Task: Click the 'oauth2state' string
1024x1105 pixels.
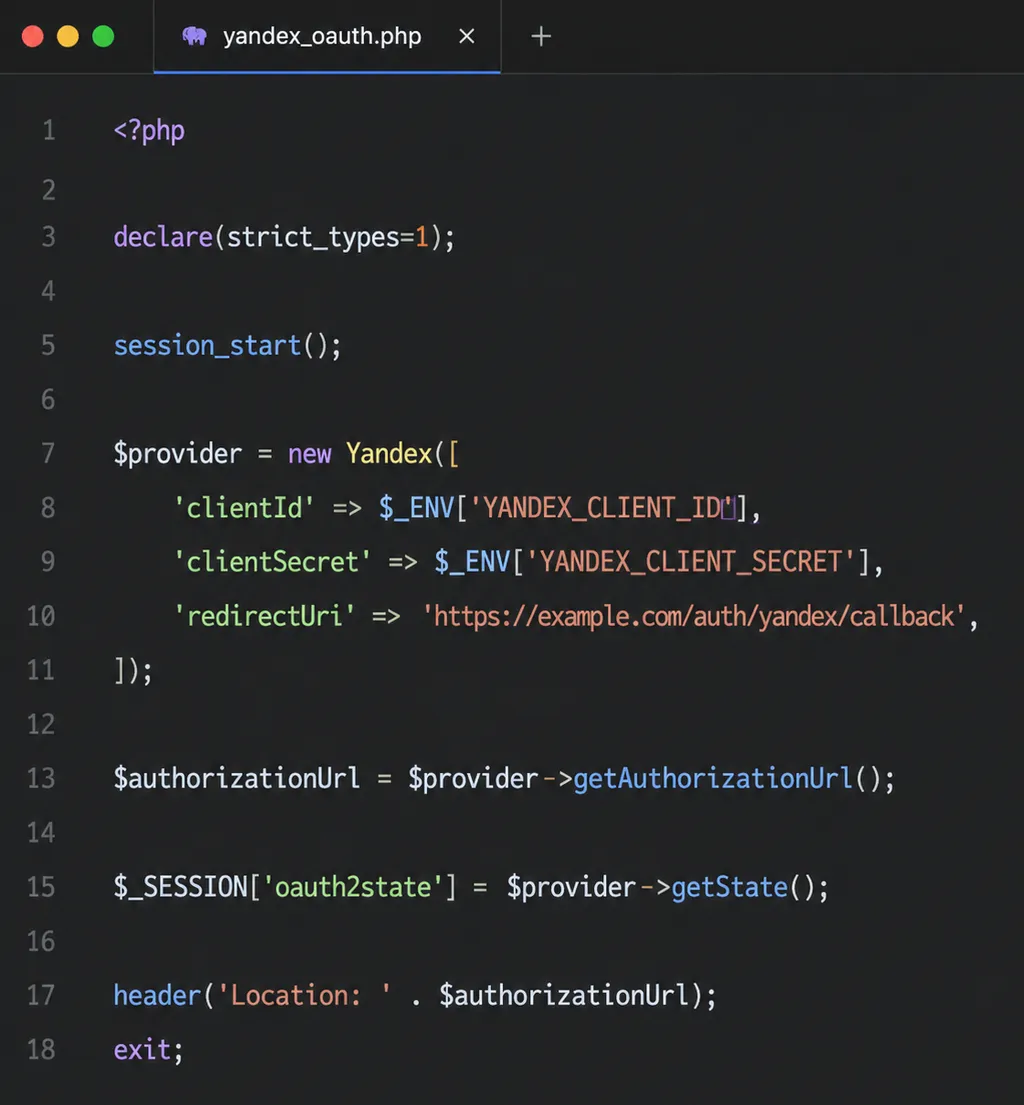Action: pos(352,887)
